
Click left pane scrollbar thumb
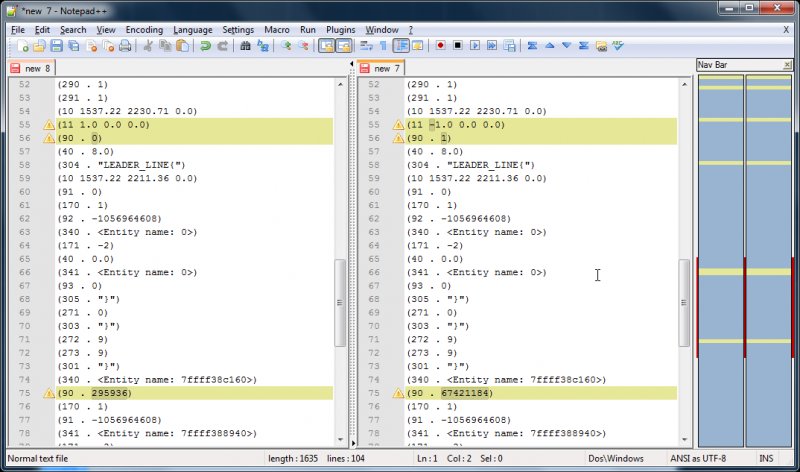(x=340, y=303)
